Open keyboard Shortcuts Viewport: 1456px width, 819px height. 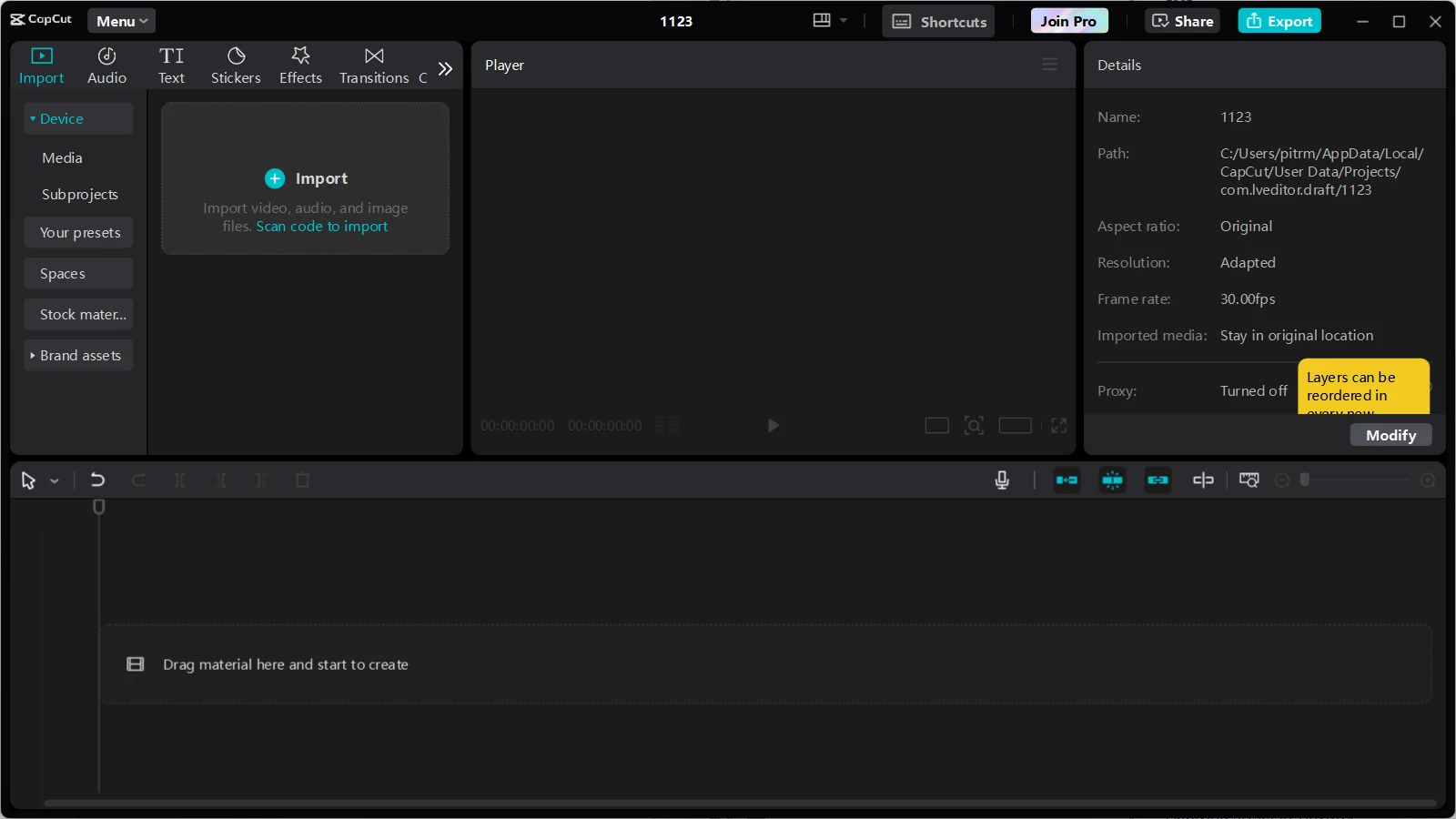click(938, 21)
